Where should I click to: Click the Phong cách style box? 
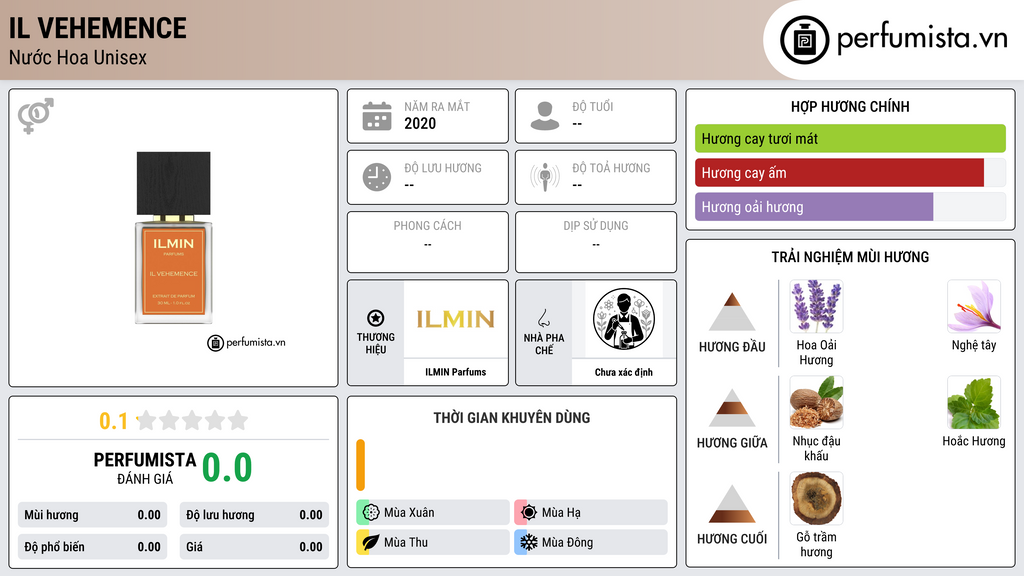(428, 242)
